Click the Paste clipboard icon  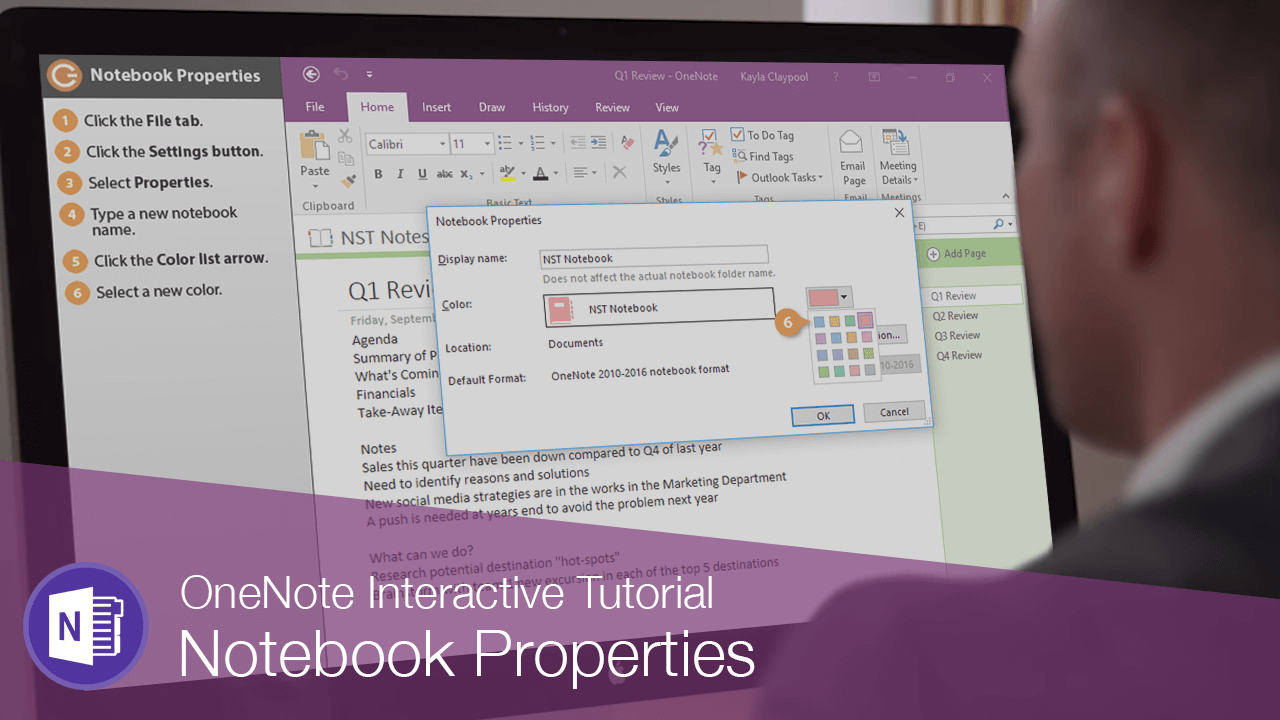315,145
